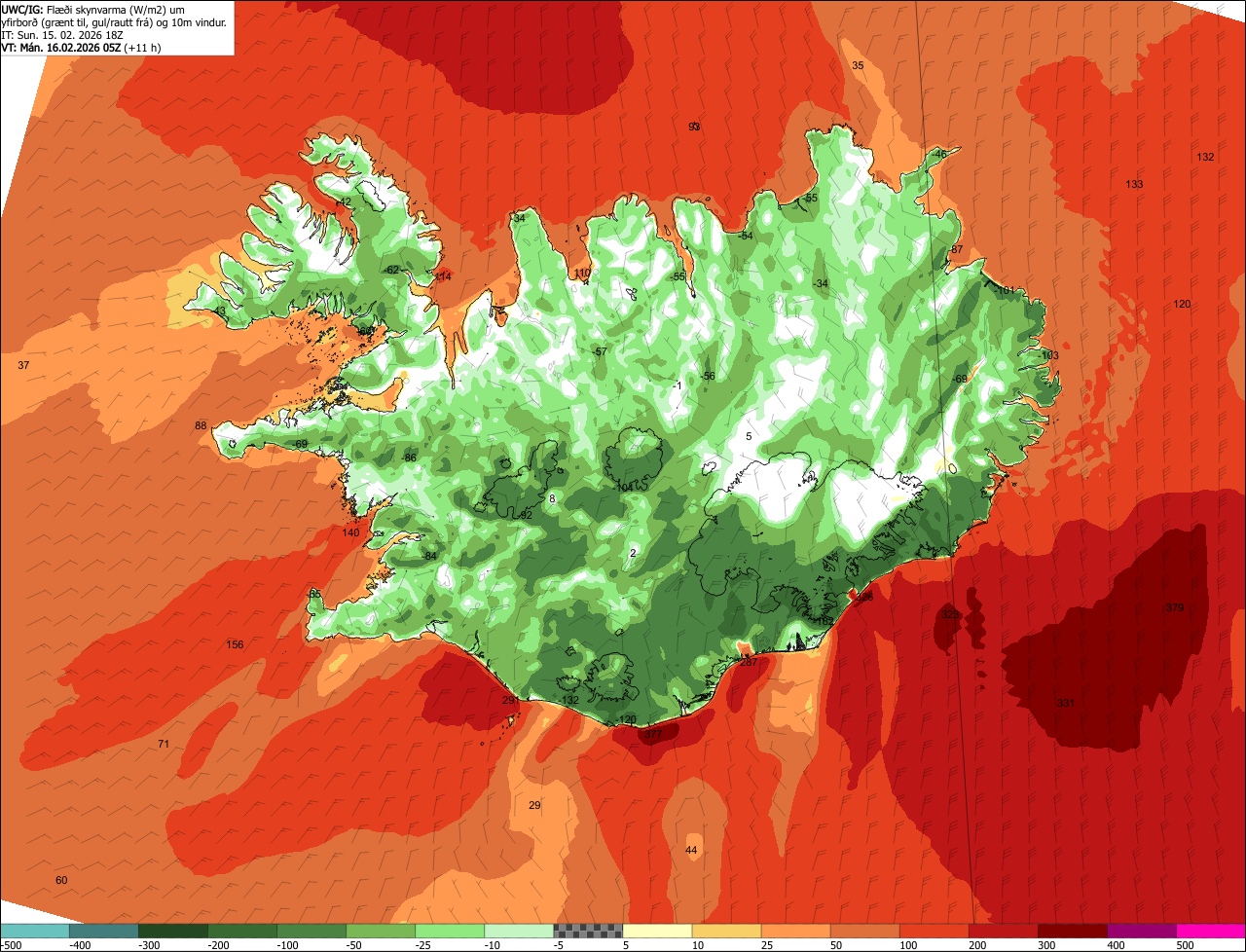Click the red legend swatch between 200 and 300
Image resolution: width=1246 pixels, height=952 pixels.
(1003, 931)
